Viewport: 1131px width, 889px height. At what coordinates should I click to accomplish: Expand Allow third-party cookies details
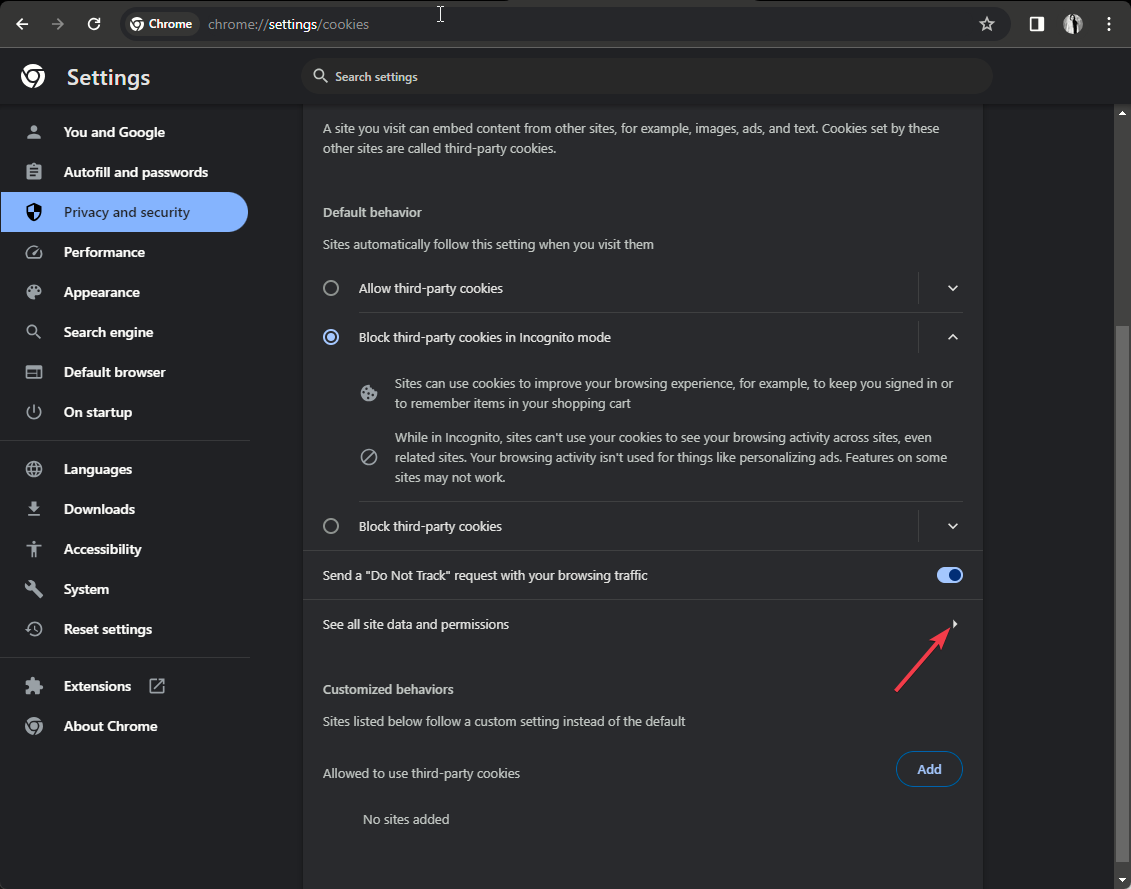click(x=953, y=288)
